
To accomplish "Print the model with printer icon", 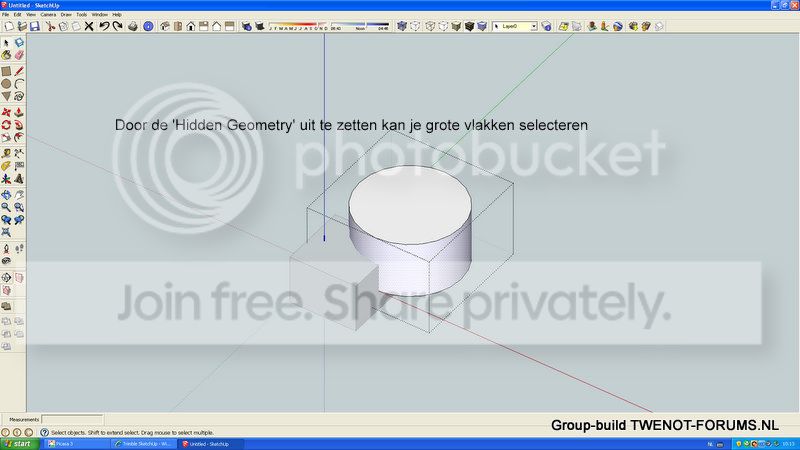I will coord(133,26).
